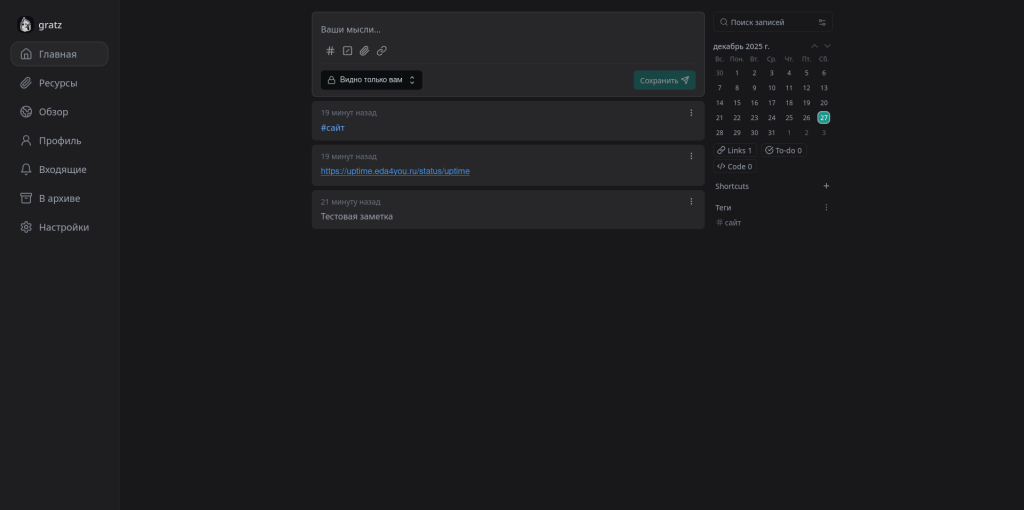Open the Видно только вам visibility dropdown
1024x510 pixels.
pos(371,80)
